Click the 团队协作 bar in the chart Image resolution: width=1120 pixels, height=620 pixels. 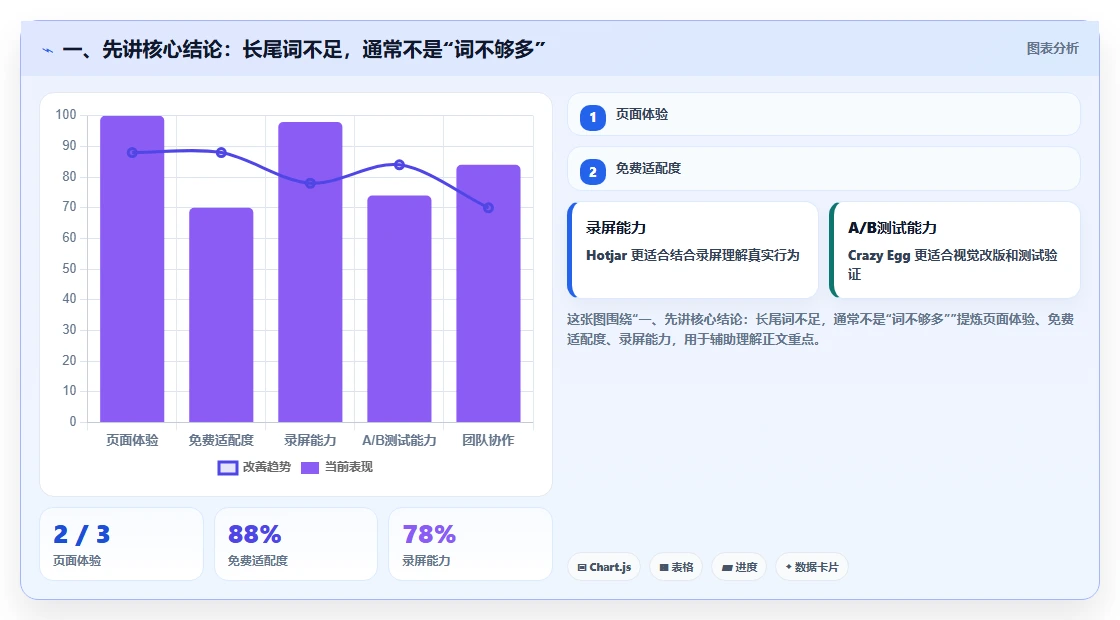[489, 293]
